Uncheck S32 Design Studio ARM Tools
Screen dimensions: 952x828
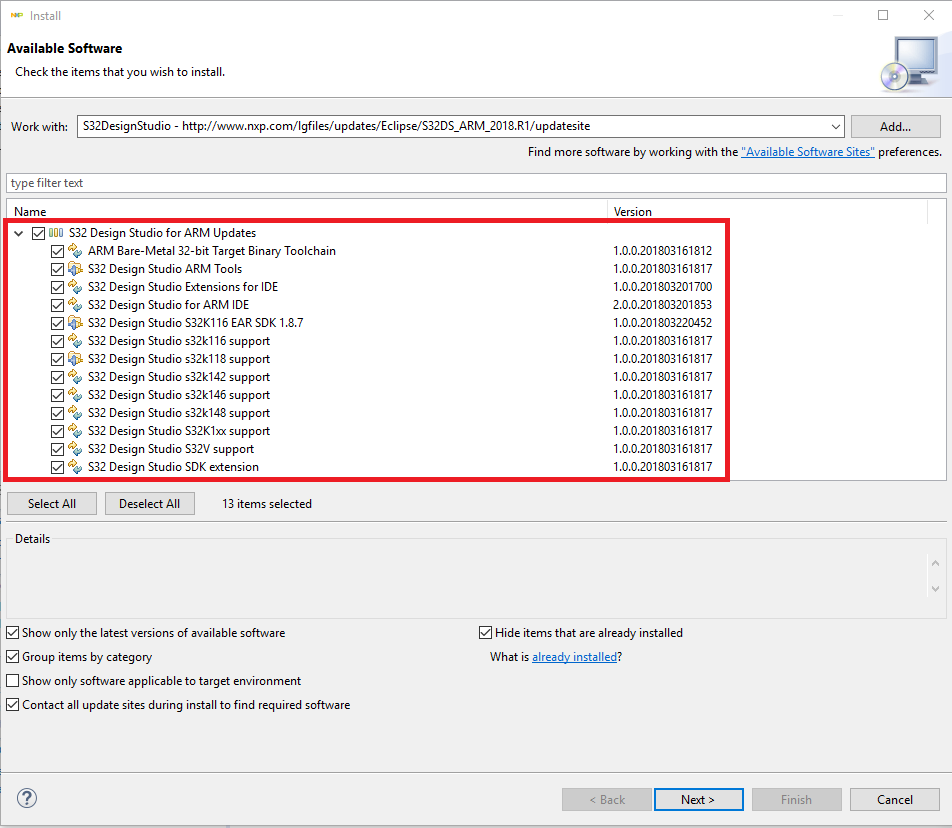click(57, 269)
